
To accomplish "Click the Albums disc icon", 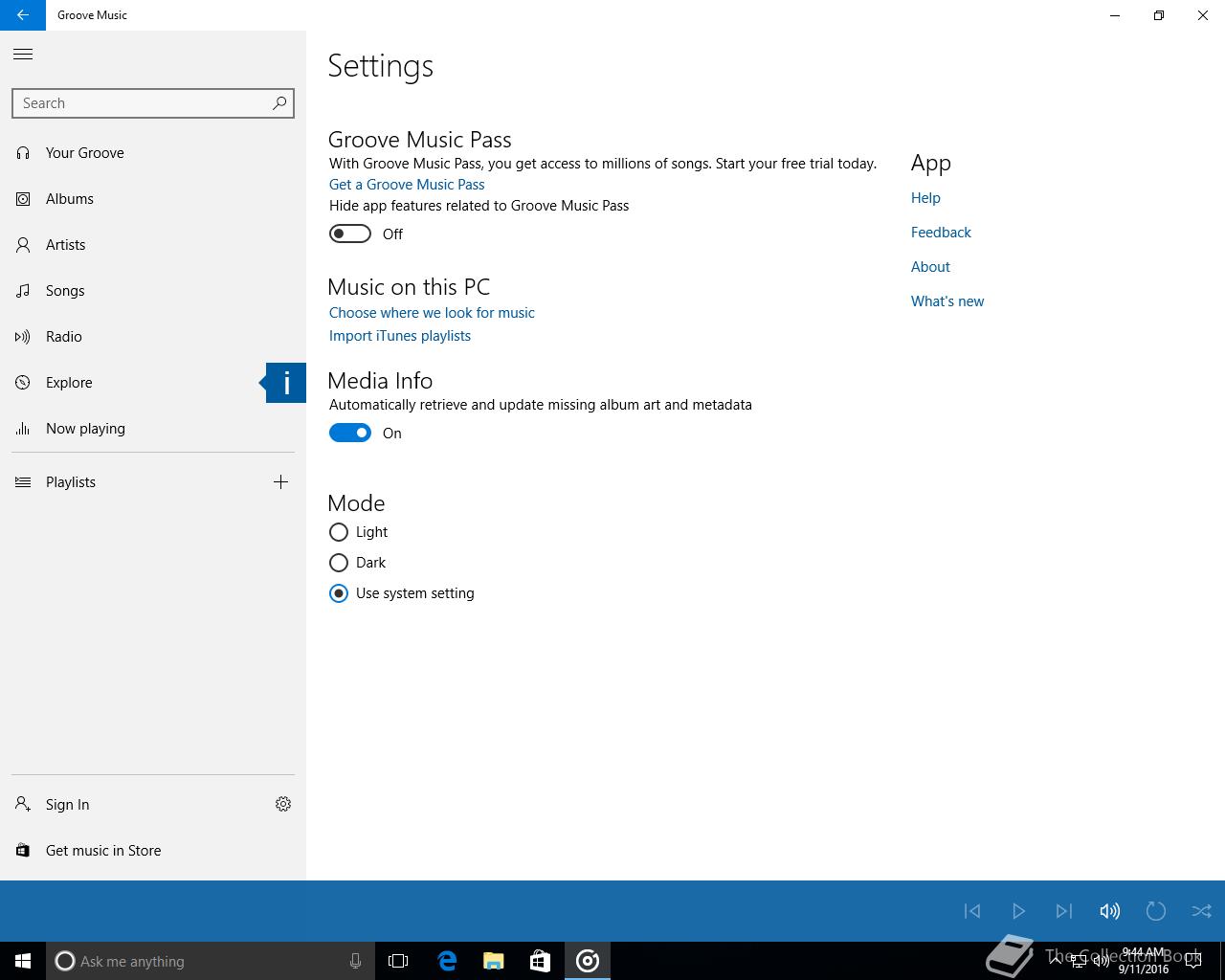I will pyautogui.click(x=23, y=199).
